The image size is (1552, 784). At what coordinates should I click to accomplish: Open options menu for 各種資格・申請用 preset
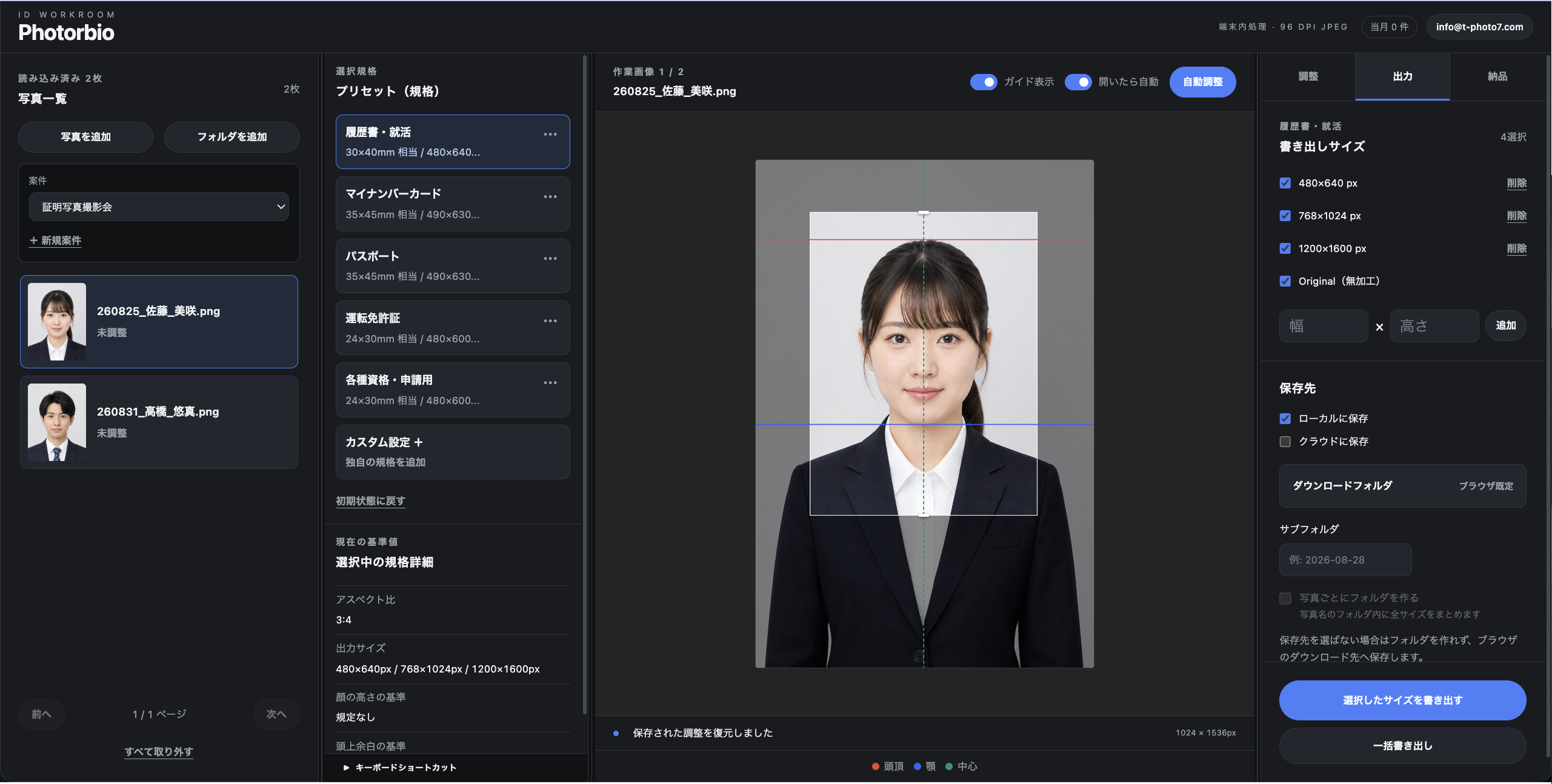550,383
